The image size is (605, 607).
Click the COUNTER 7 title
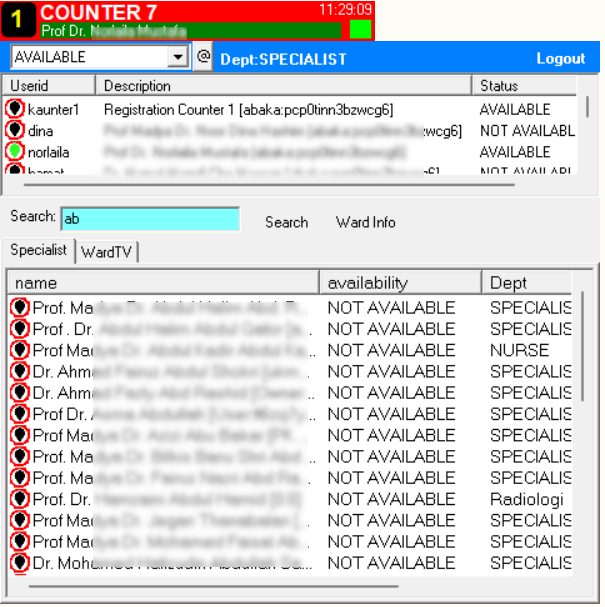pos(98,12)
